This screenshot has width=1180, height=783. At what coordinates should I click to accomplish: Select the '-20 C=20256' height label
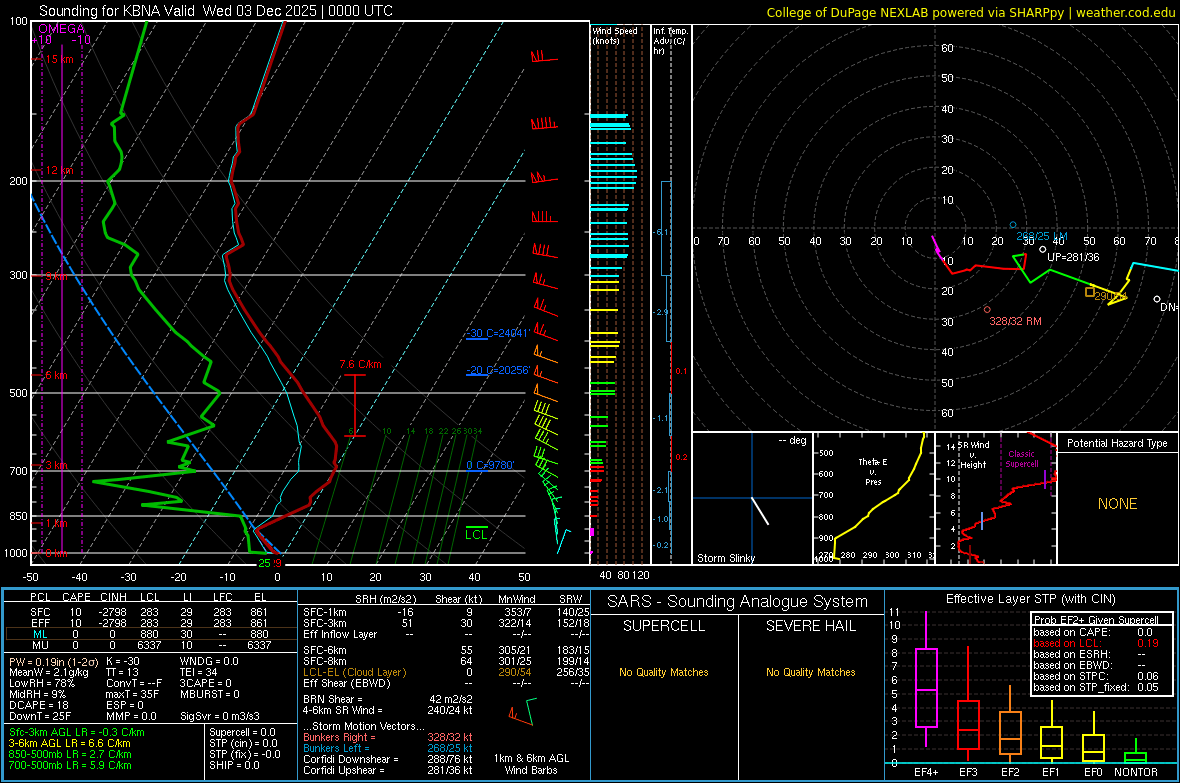point(498,370)
